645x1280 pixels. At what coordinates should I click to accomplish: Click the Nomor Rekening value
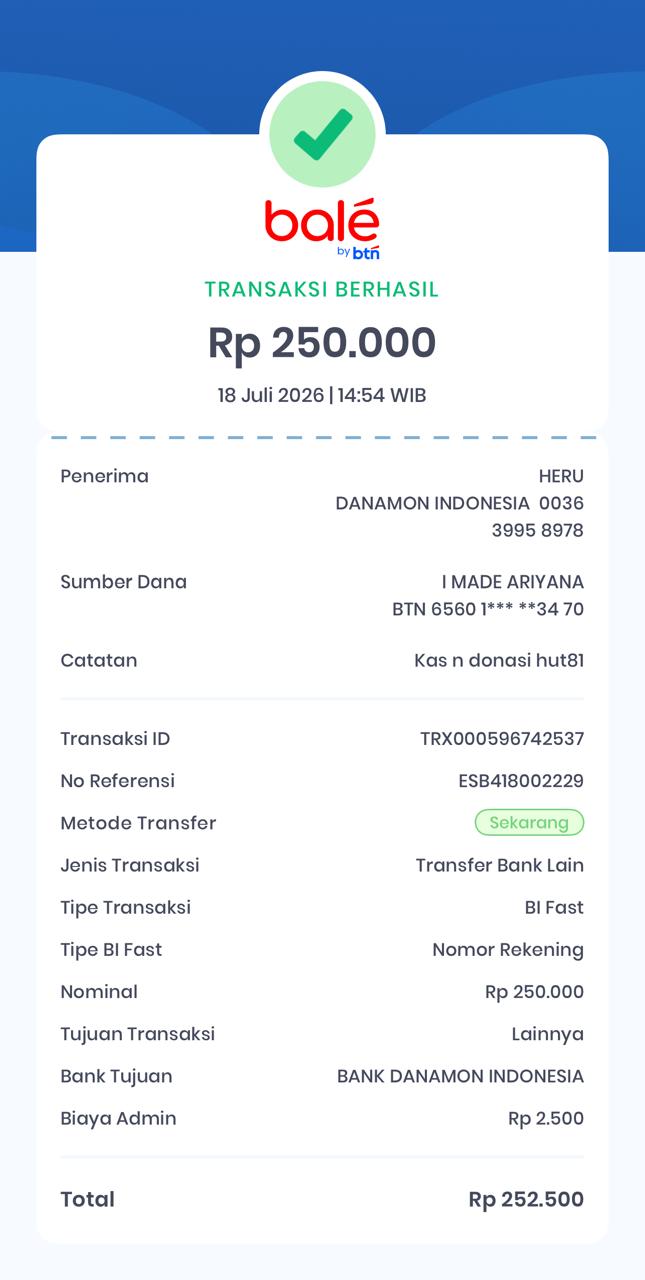[508, 950]
